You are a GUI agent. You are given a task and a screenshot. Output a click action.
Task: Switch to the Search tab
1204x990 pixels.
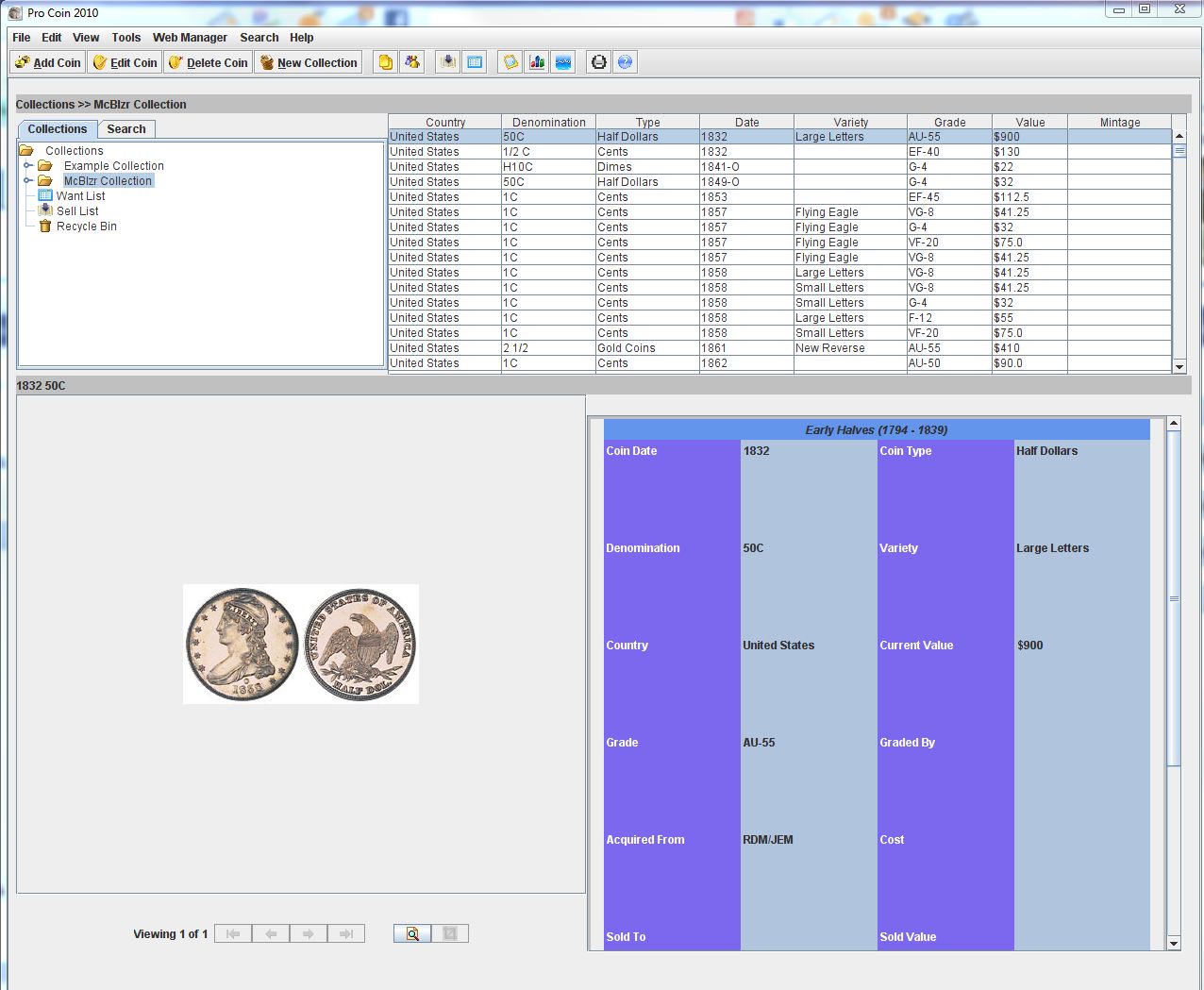(125, 129)
